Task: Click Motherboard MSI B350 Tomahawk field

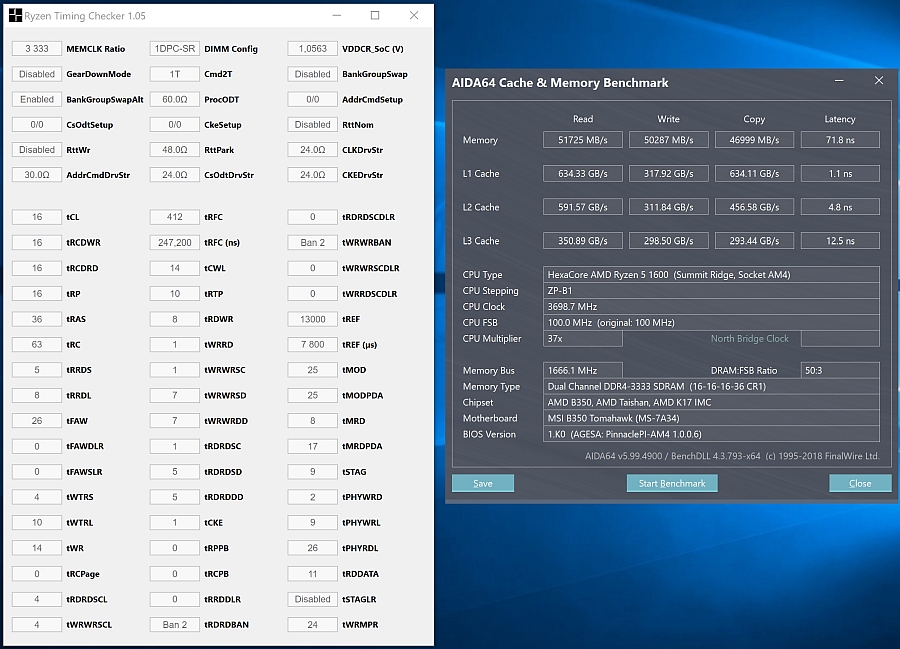Action: click(x=711, y=418)
